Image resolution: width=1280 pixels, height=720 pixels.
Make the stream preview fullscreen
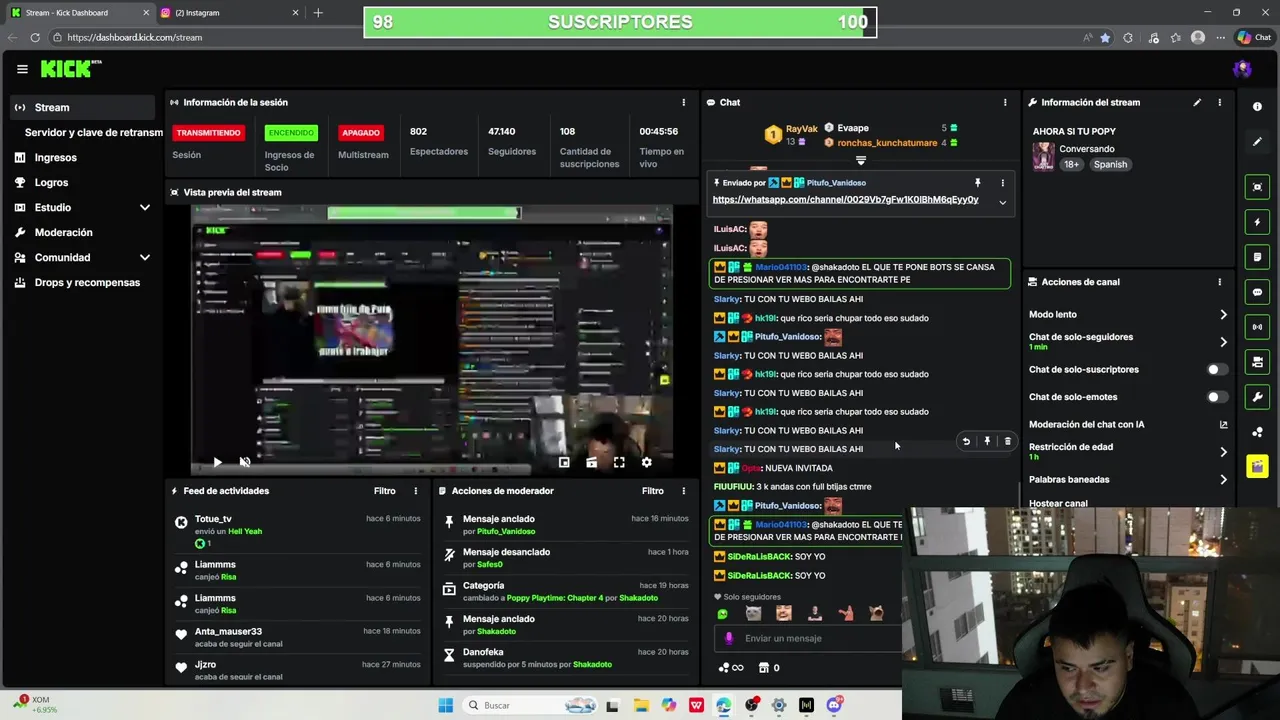pos(619,462)
